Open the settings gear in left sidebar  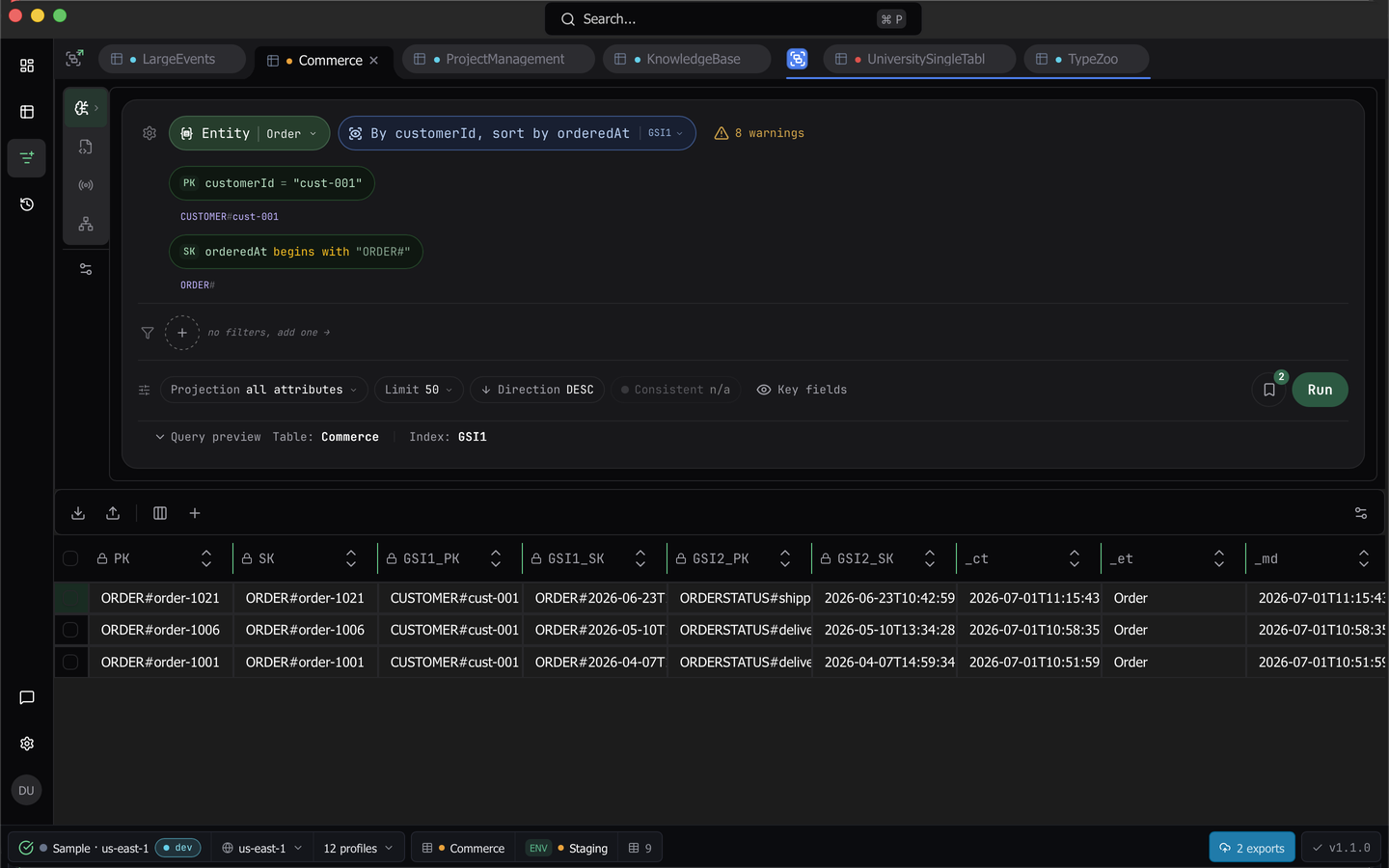(x=27, y=744)
